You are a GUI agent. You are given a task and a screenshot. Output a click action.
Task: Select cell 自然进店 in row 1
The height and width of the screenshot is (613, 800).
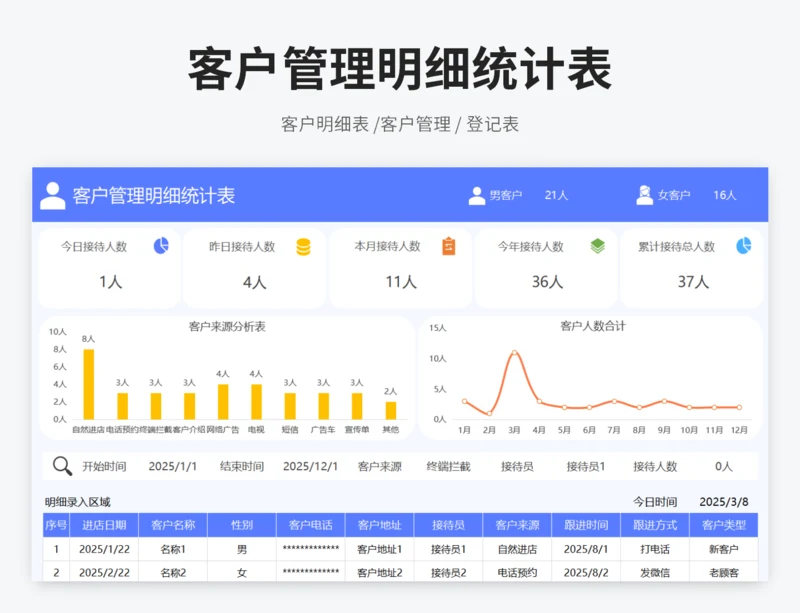(x=517, y=549)
